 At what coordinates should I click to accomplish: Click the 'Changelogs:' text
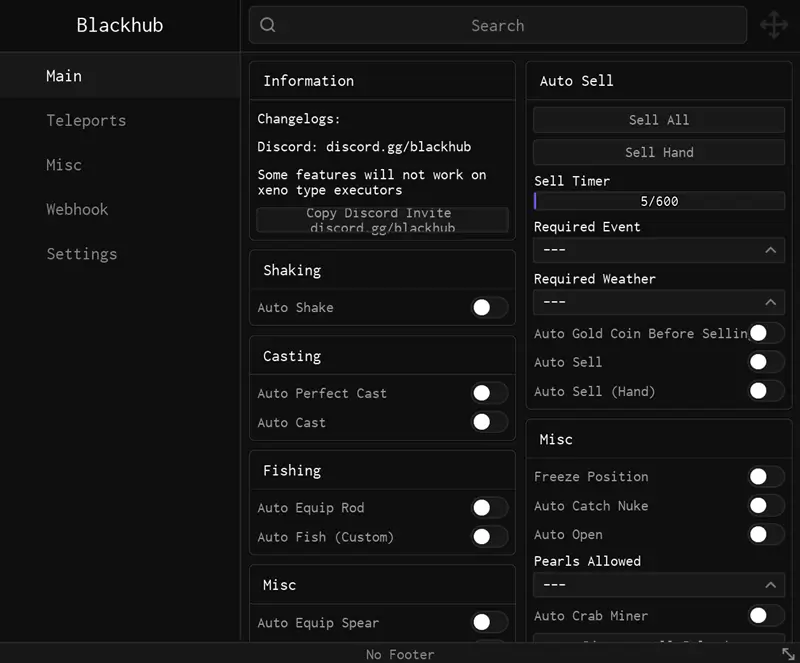pos(298,119)
